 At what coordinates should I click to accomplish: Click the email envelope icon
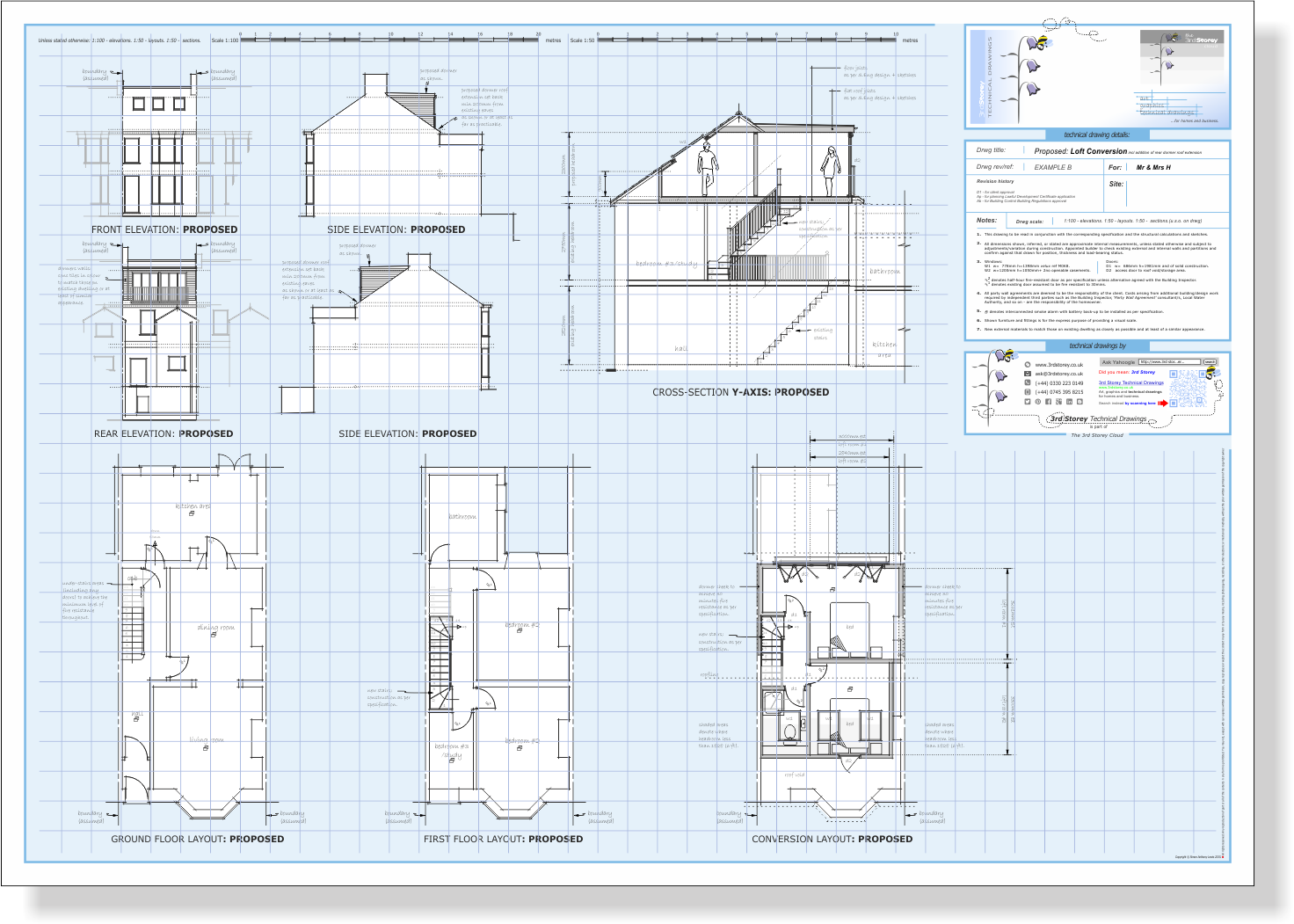tap(1027, 374)
